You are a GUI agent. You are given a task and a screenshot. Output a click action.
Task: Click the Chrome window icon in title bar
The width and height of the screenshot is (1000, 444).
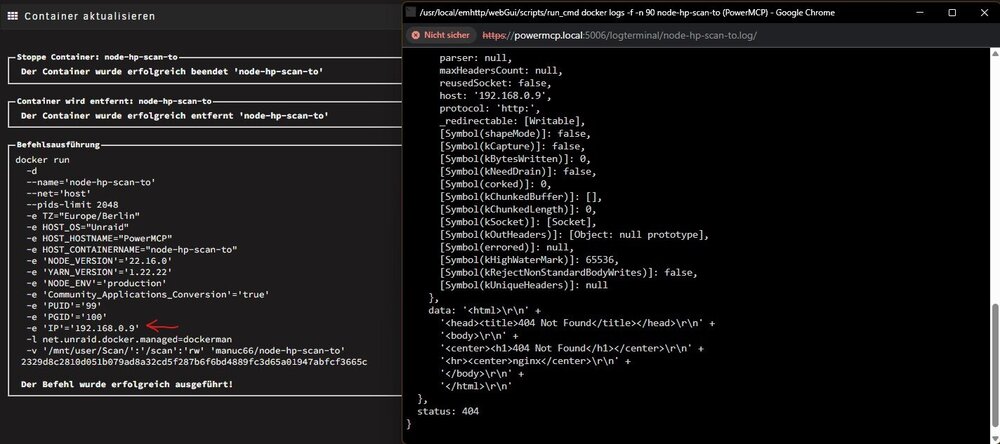(411, 12)
